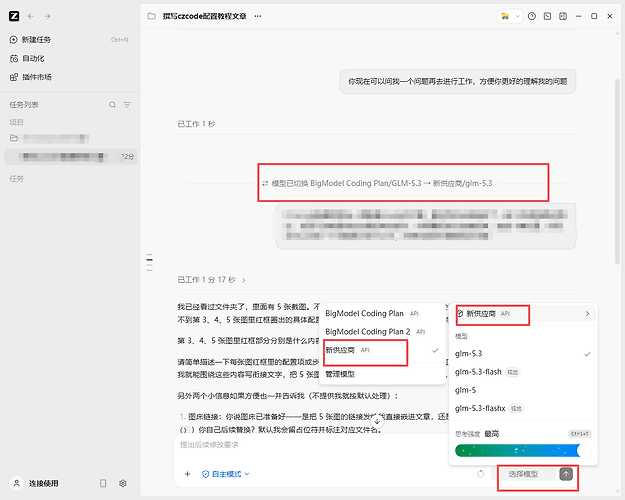
Task: Add attachment with the plus icon
Action: pyautogui.click(x=187, y=474)
